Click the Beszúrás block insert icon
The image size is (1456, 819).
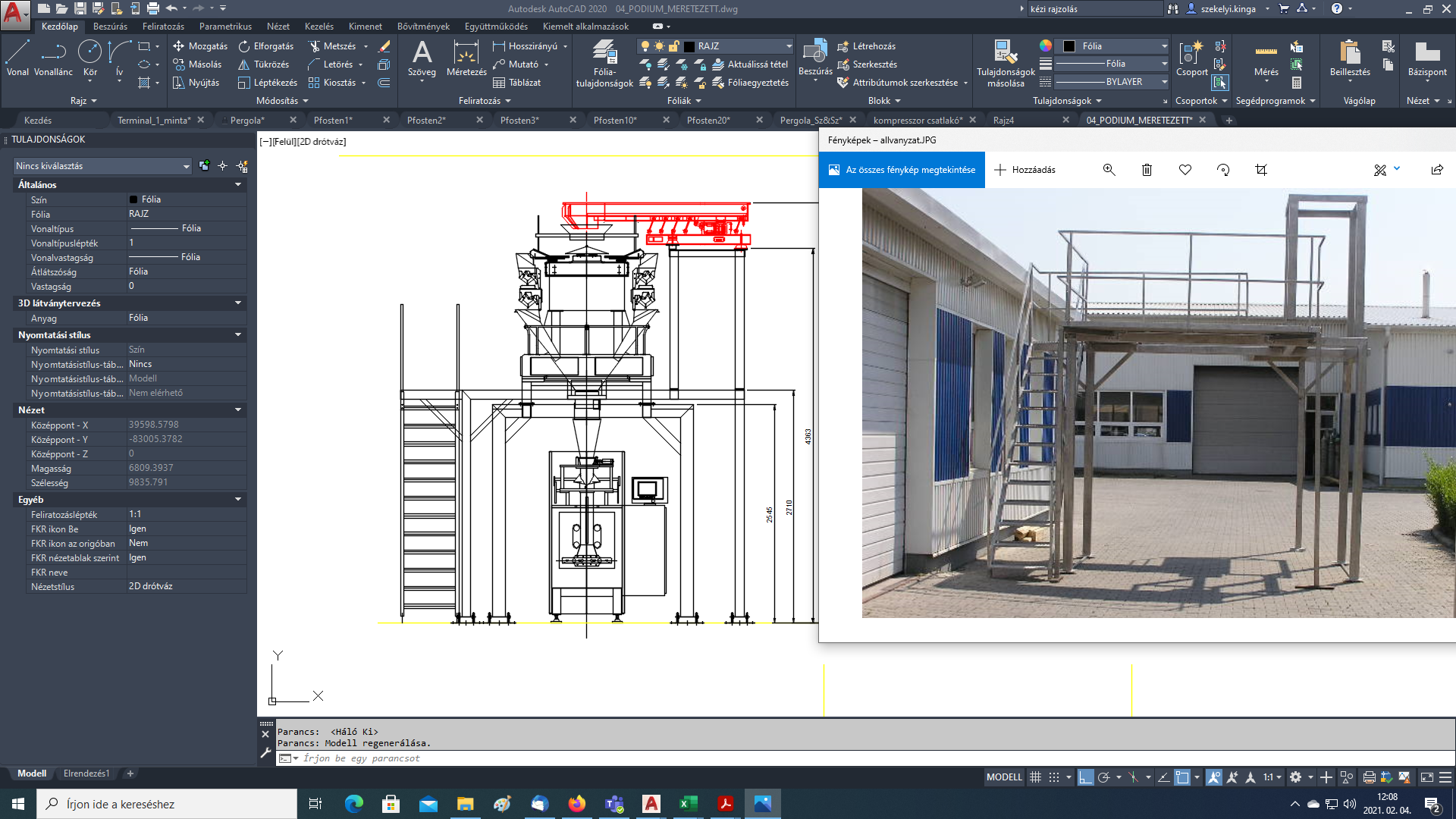[x=815, y=58]
